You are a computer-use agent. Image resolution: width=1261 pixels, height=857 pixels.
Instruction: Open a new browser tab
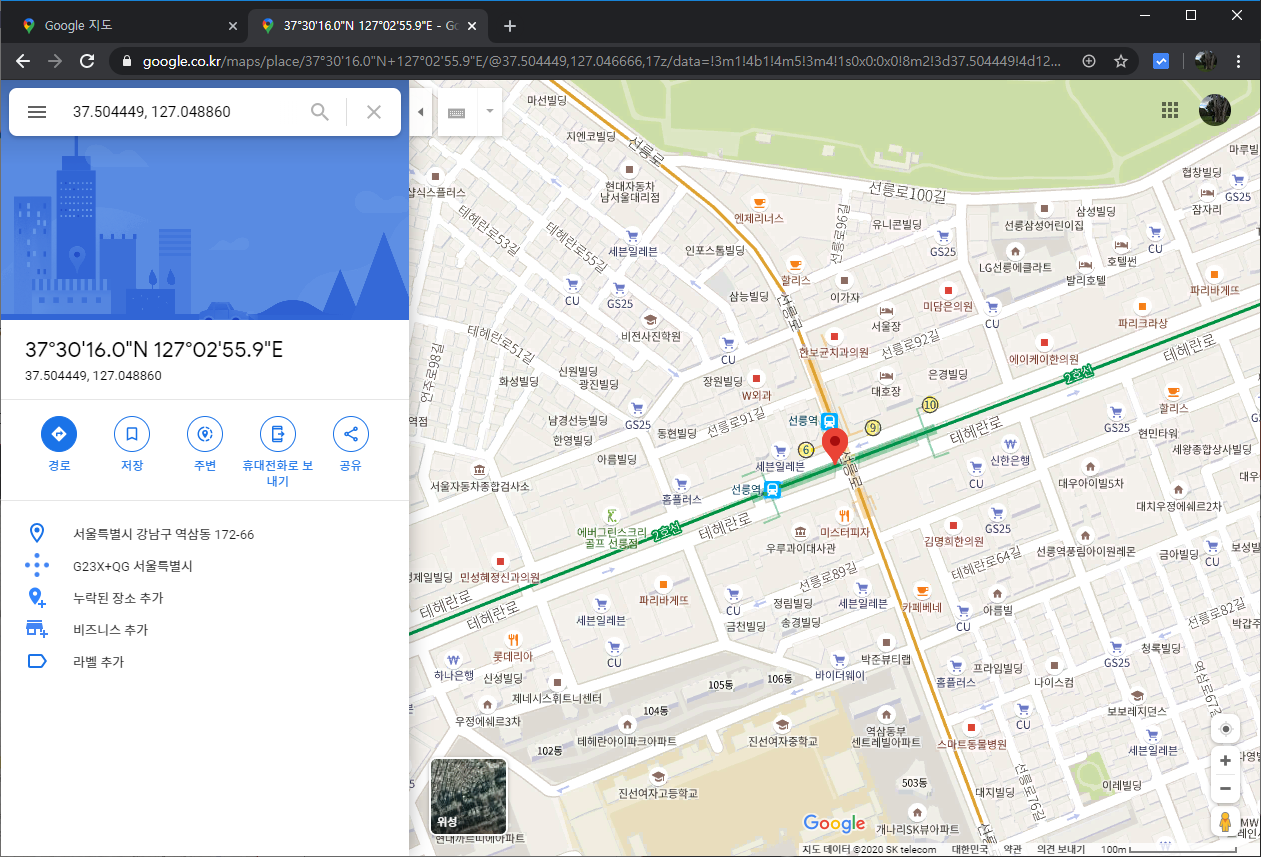click(510, 26)
